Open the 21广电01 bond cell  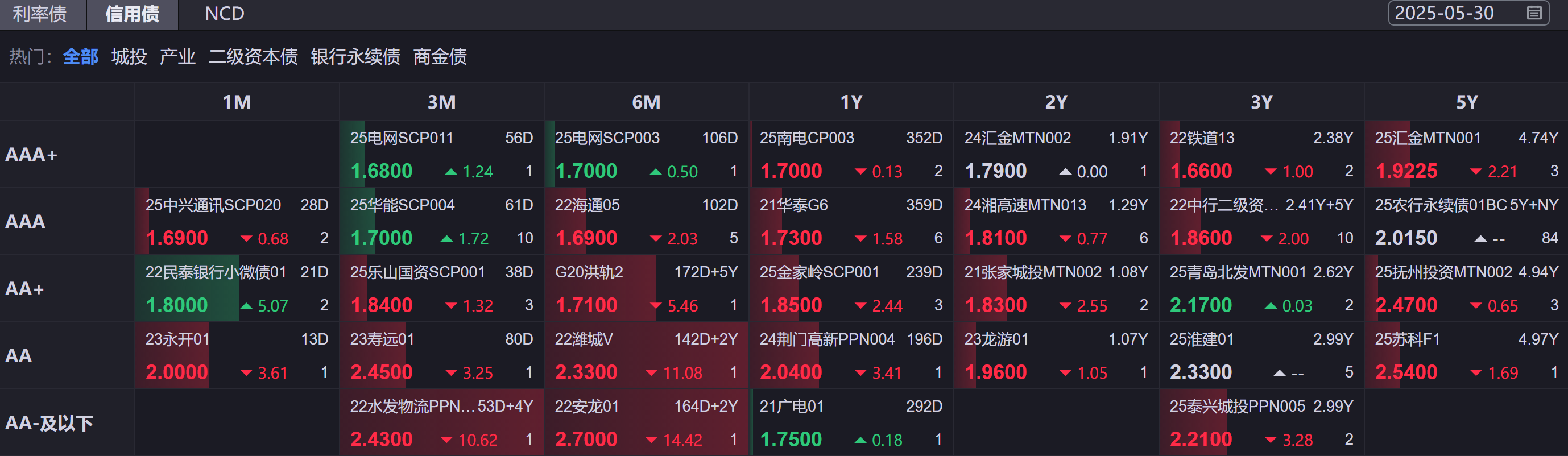[851, 422]
